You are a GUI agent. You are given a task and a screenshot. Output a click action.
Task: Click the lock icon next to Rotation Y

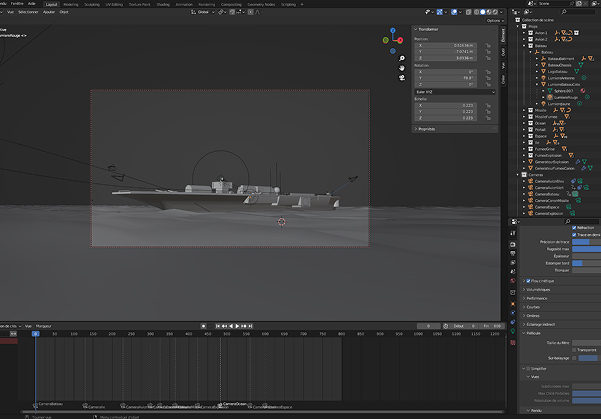click(x=488, y=78)
